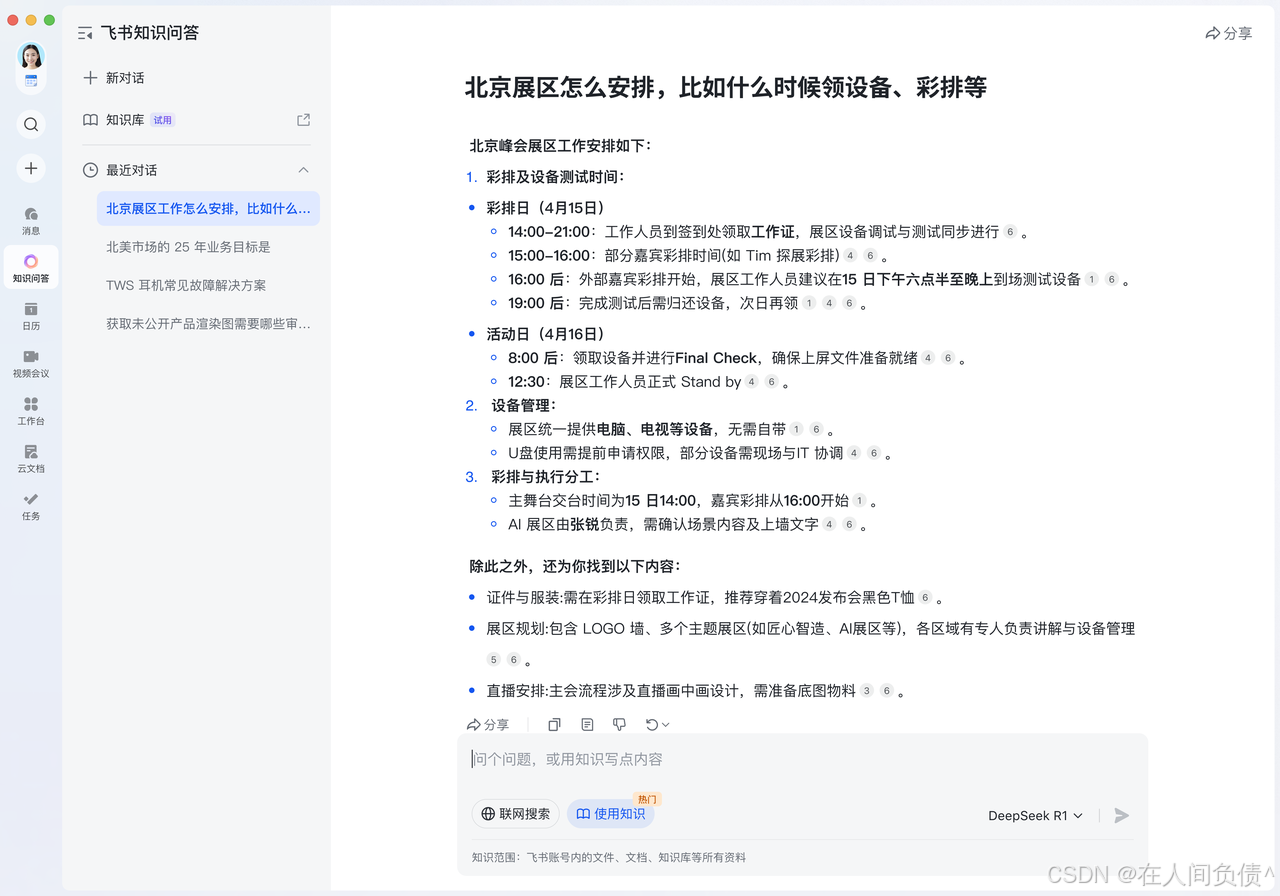The width and height of the screenshot is (1280, 896).
Task: Toggle 使用知识 knowledge option
Action: point(611,814)
